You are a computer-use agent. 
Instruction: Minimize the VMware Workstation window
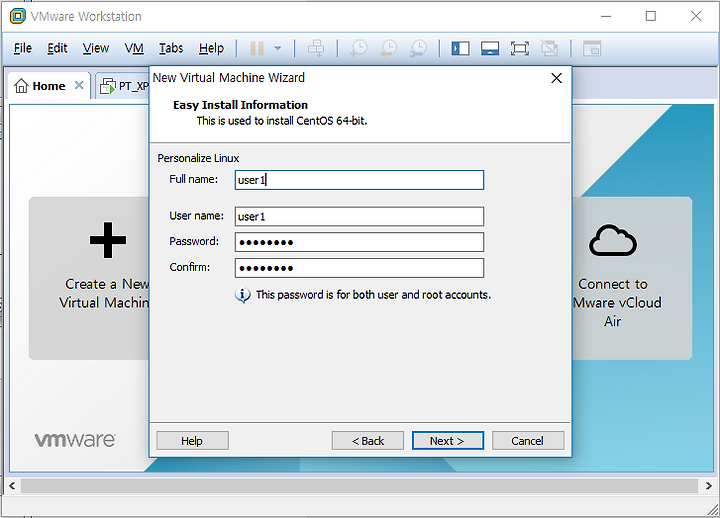pyautogui.click(x=606, y=17)
